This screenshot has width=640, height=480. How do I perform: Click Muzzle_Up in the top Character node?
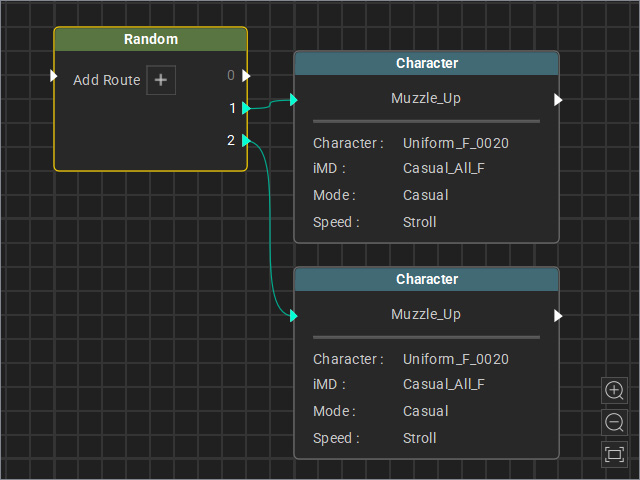tap(426, 98)
